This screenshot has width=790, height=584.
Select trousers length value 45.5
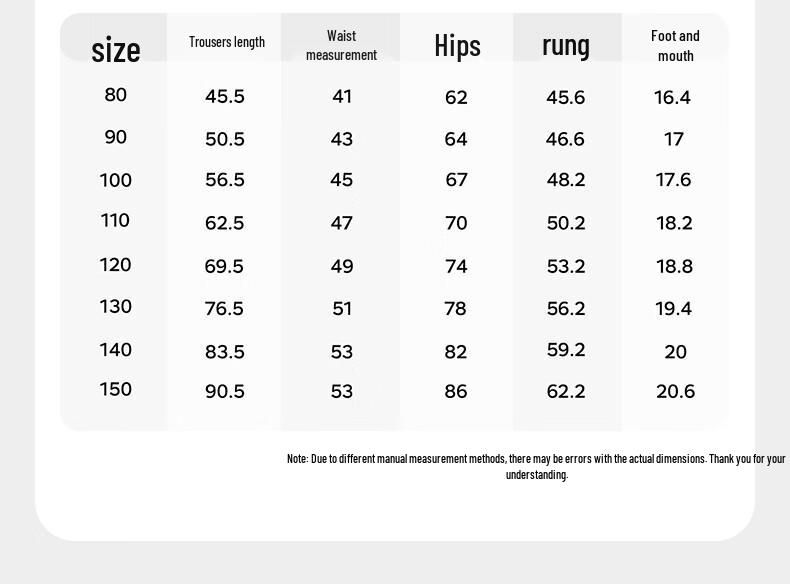(x=225, y=96)
